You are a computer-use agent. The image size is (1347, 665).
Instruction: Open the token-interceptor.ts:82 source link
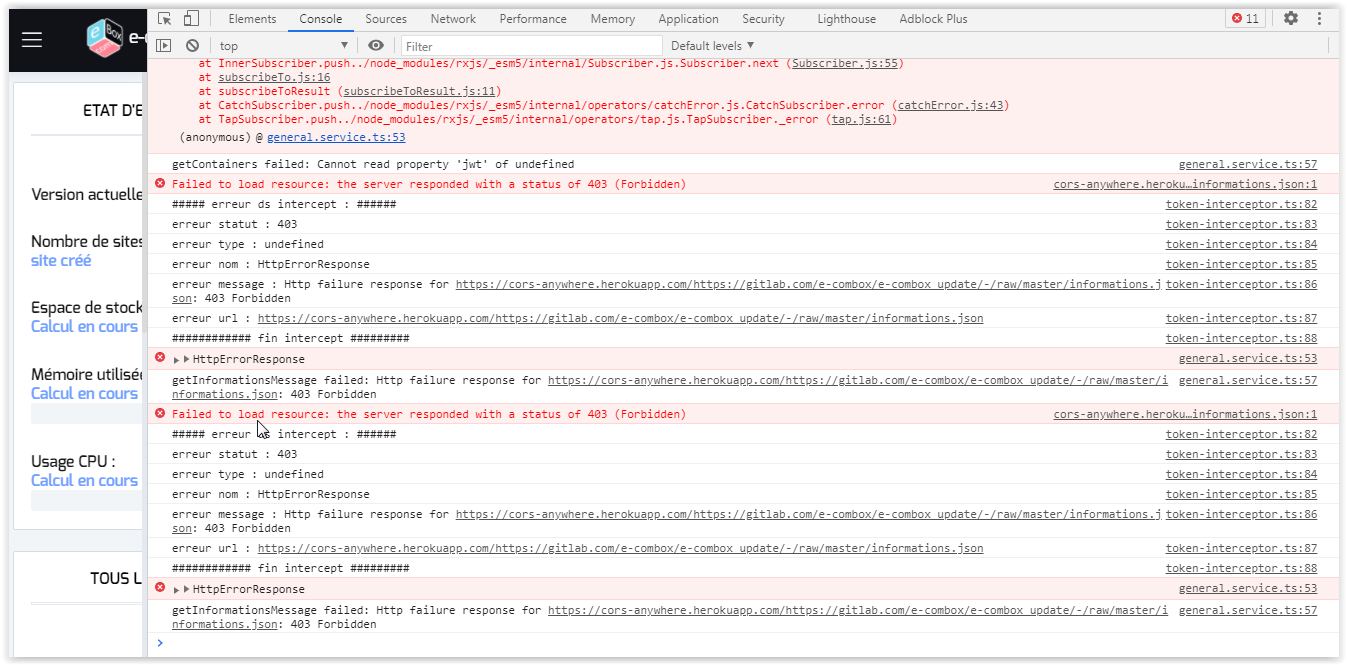point(1241,204)
